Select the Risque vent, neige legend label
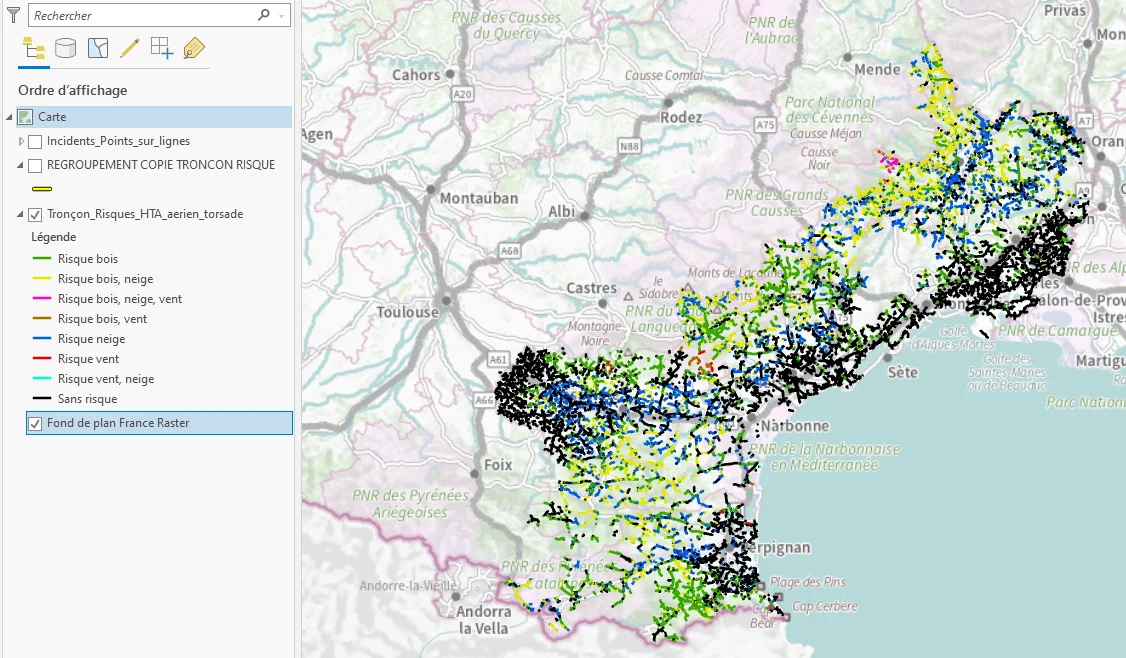The width and height of the screenshot is (1126, 658). click(x=106, y=379)
